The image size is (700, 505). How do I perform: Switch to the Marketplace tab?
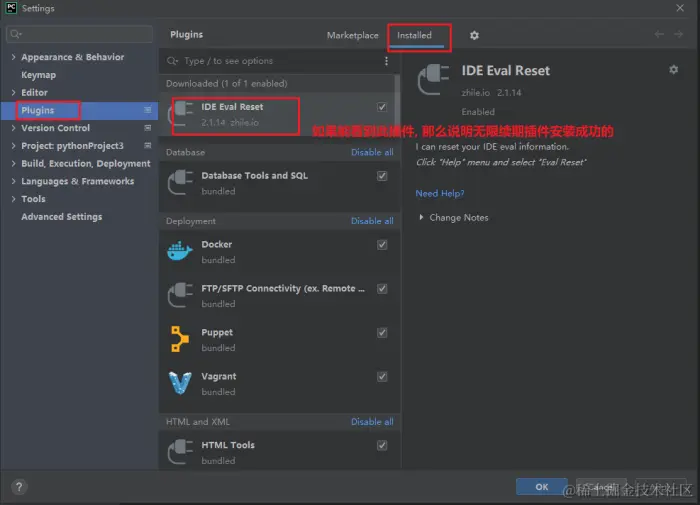352,35
